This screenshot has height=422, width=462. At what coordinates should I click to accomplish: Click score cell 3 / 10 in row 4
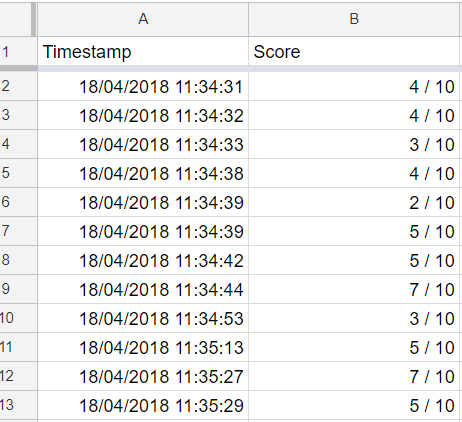pyautogui.click(x=354, y=144)
